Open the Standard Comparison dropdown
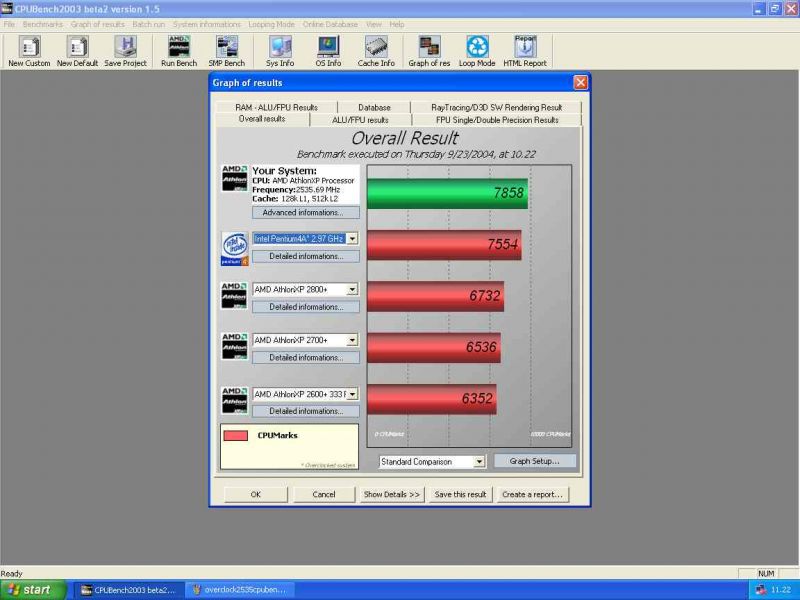800x600 pixels. tap(479, 462)
